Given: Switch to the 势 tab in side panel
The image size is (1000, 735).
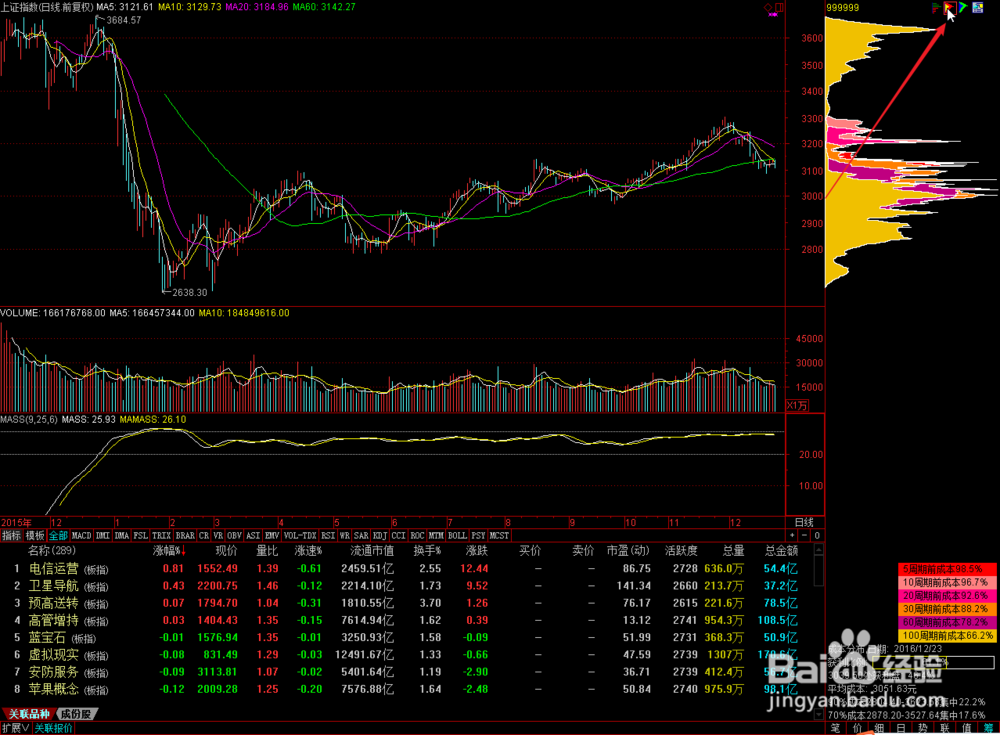Looking at the screenshot, I should (x=923, y=729).
